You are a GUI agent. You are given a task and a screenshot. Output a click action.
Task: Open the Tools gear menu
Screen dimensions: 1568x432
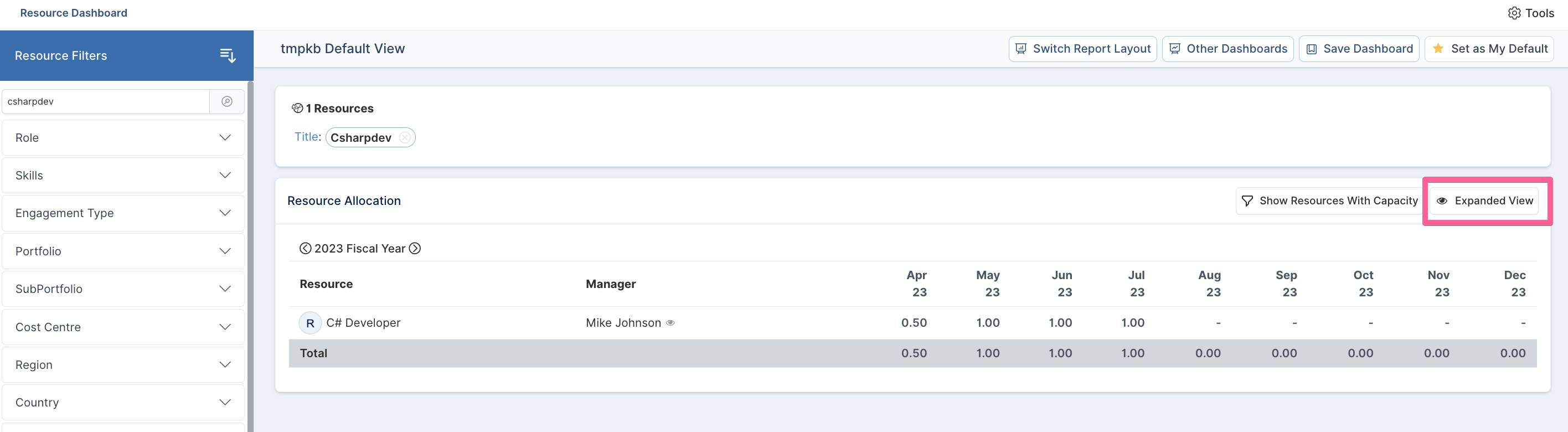tap(1531, 13)
